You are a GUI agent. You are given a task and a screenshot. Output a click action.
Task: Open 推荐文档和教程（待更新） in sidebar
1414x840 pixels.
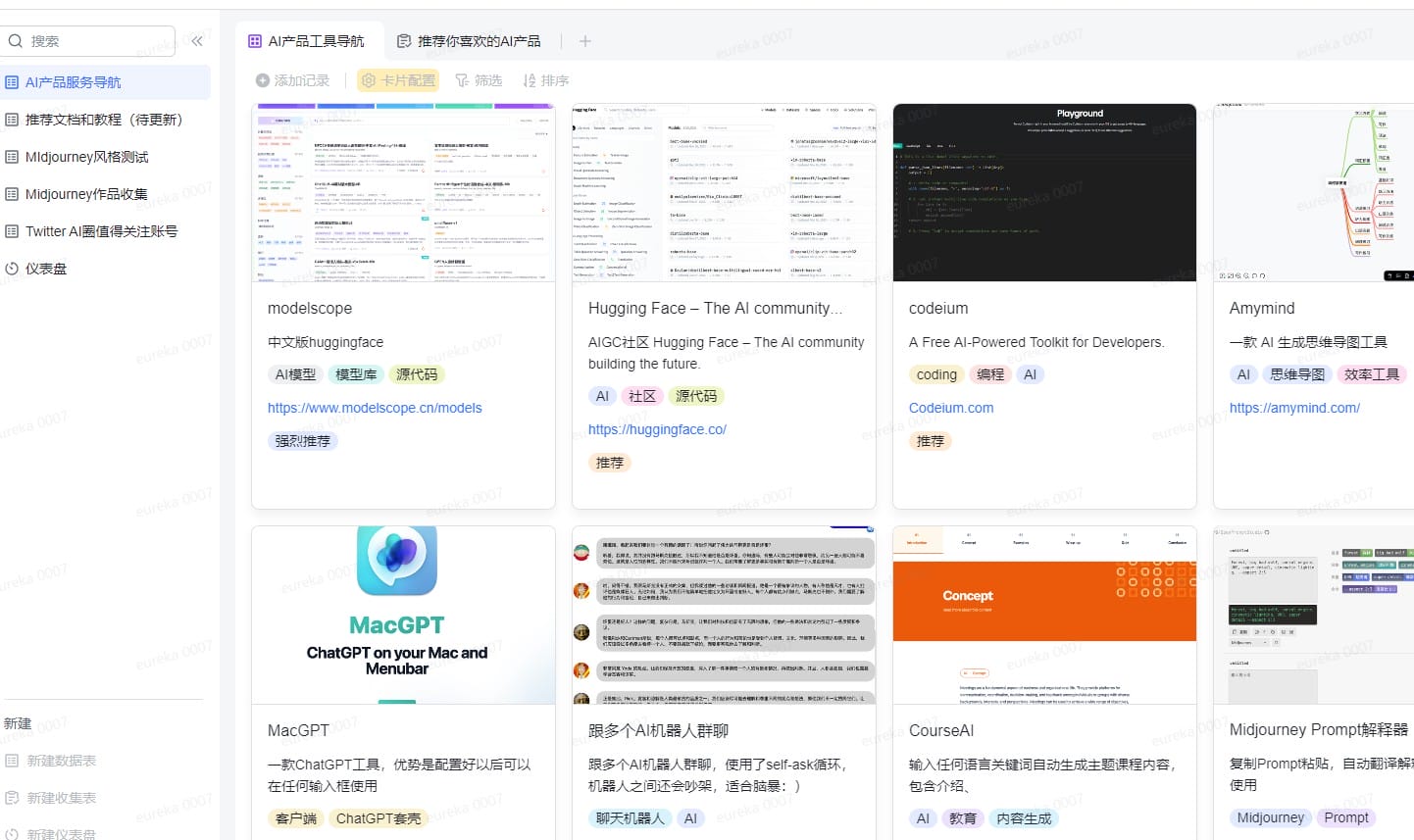[x=105, y=120]
